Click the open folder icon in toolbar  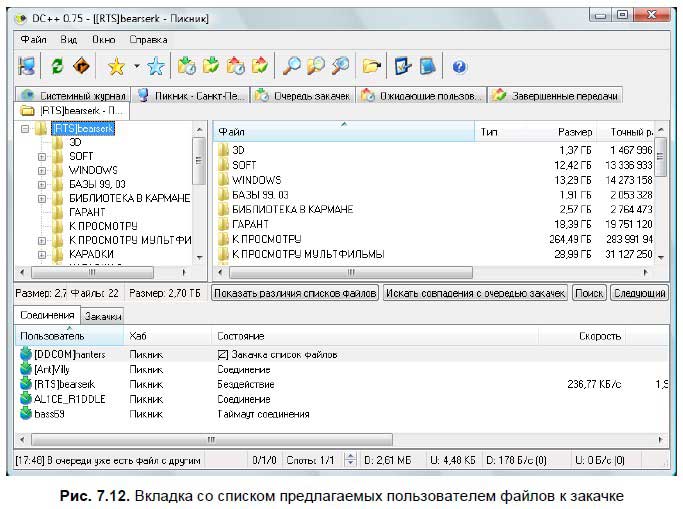(371, 66)
